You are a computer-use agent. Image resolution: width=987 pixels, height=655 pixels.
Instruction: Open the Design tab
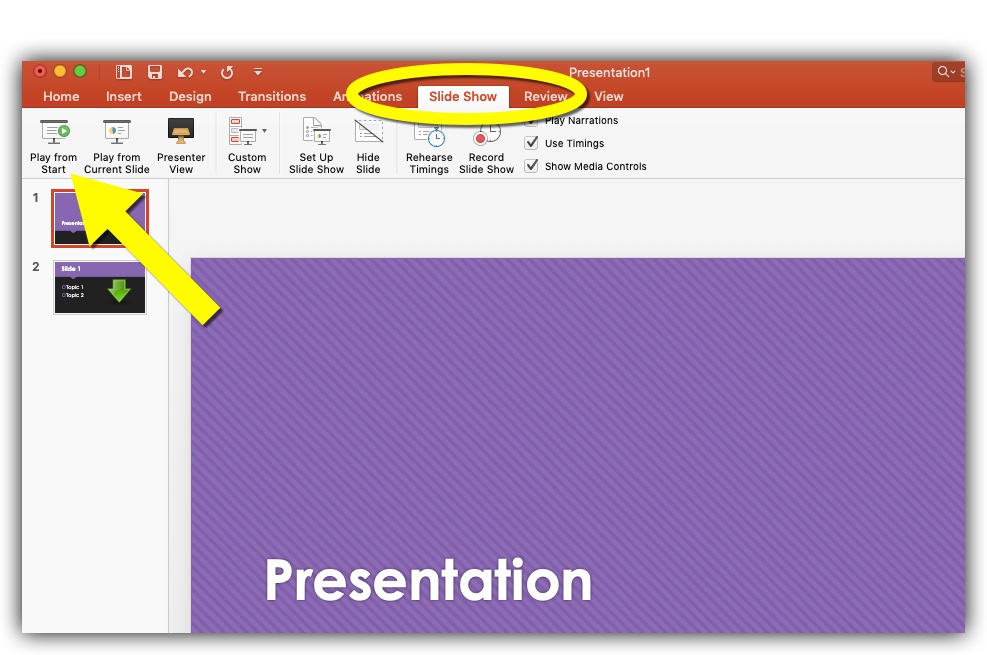click(190, 97)
